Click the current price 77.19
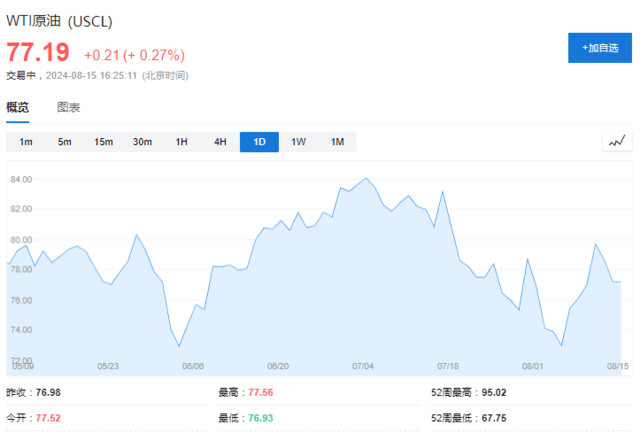The width and height of the screenshot is (640, 433). click(x=38, y=52)
